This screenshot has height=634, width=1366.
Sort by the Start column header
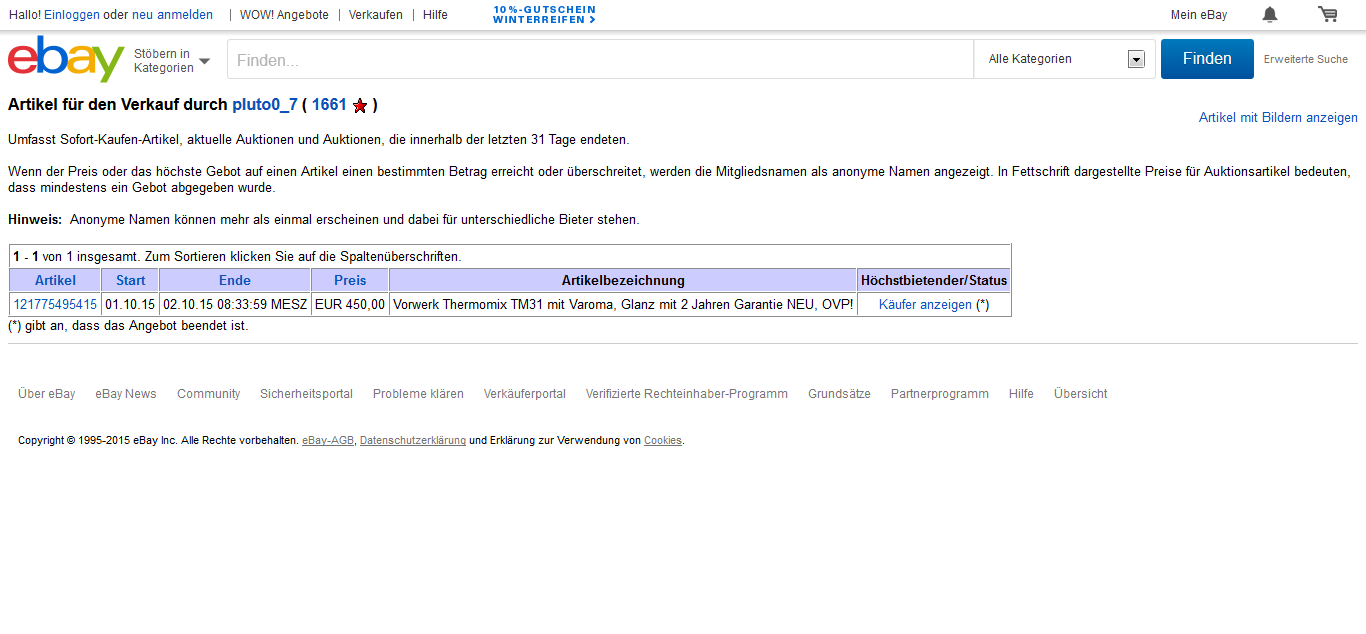point(130,280)
